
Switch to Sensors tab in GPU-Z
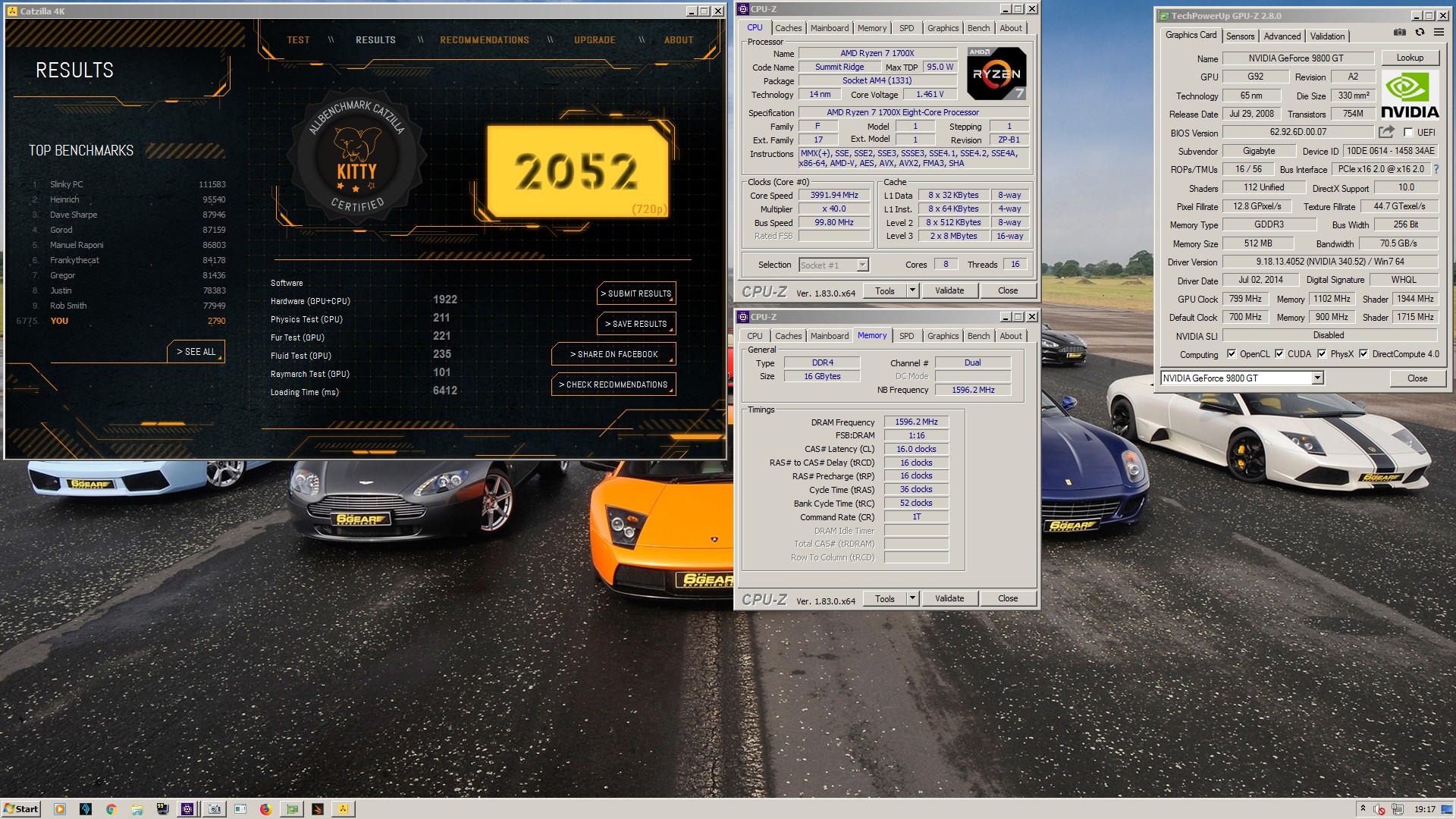(x=1240, y=36)
